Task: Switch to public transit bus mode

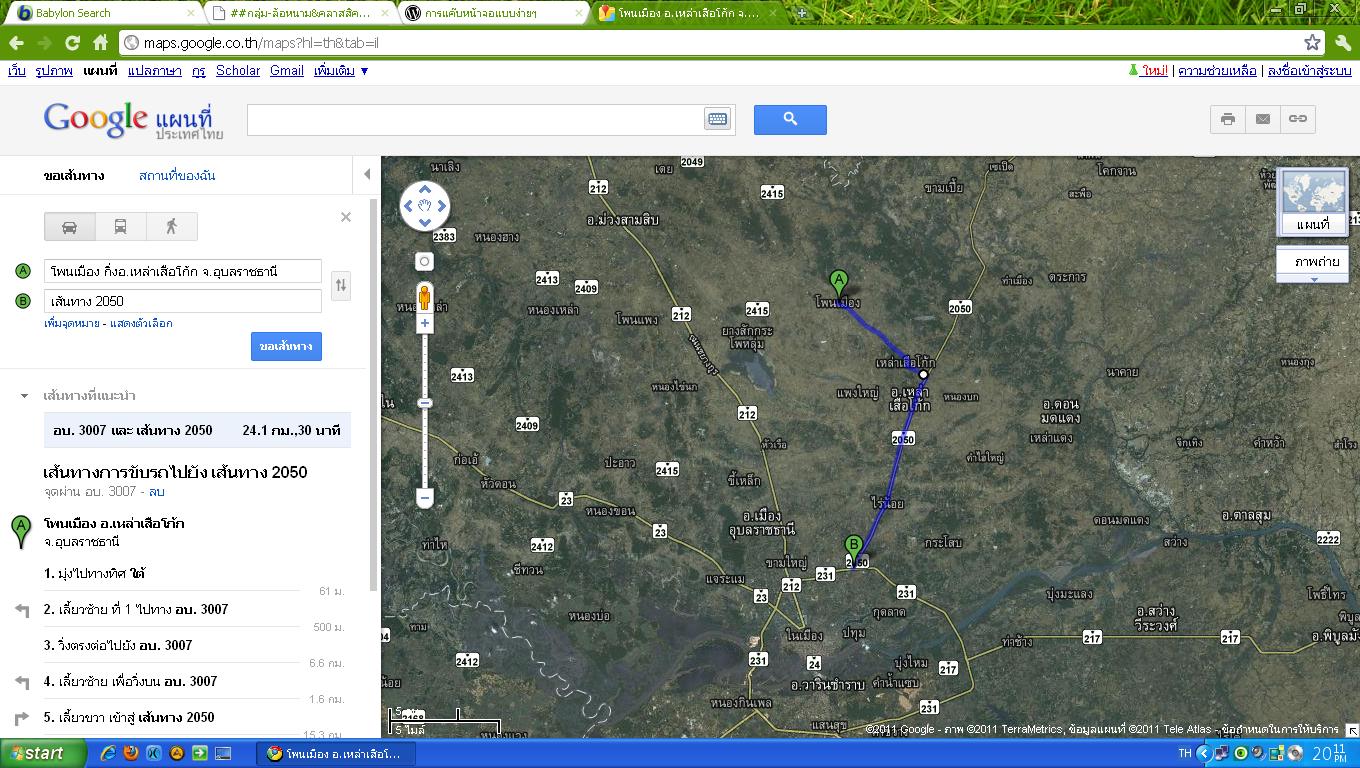Action: (x=120, y=227)
